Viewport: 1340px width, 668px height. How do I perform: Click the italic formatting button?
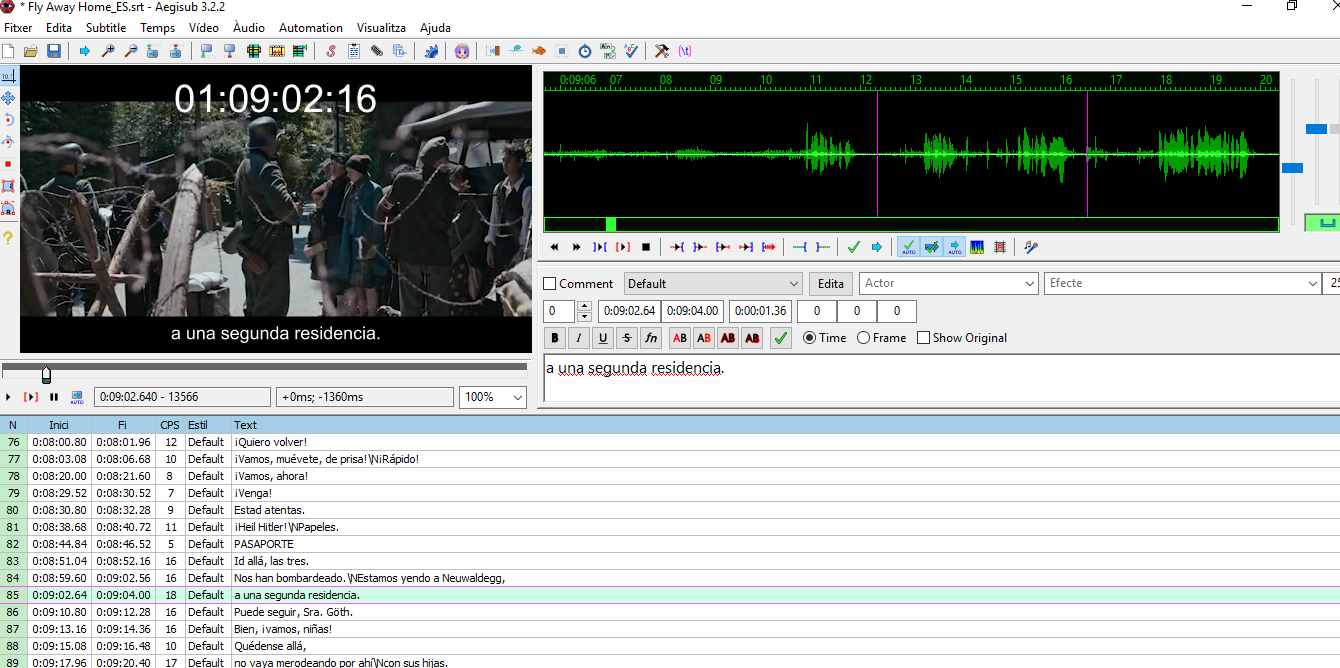click(x=578, y=338)
